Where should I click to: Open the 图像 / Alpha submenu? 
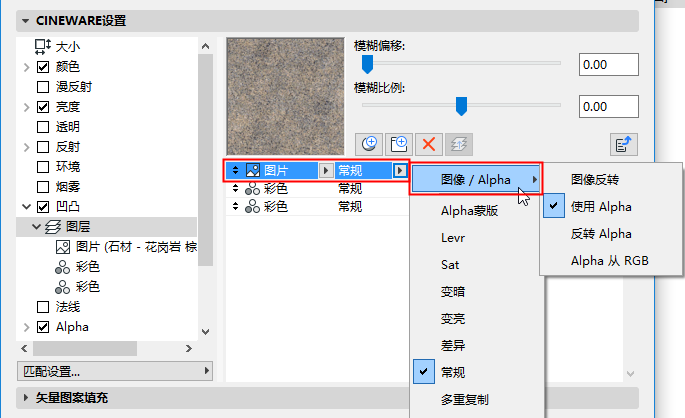pyautogui.click(x=476, y=180)
